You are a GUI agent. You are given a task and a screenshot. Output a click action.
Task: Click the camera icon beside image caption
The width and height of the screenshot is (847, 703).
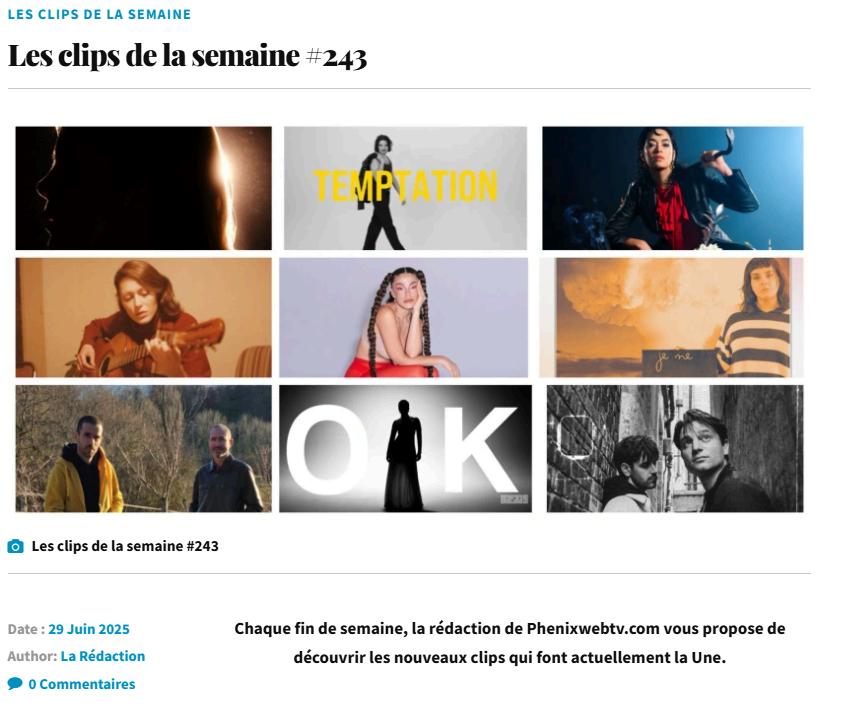pos(15,546)
